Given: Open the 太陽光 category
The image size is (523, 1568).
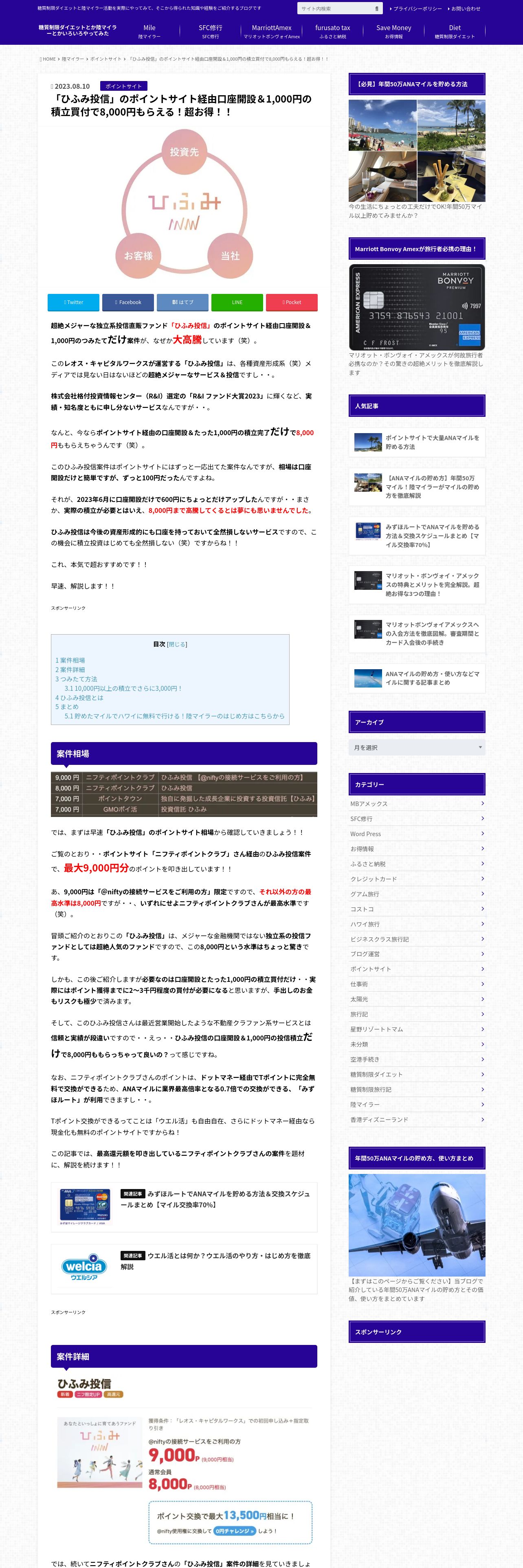Looking at the screenshot, I should pyautogui.click(x=416, y=999).
